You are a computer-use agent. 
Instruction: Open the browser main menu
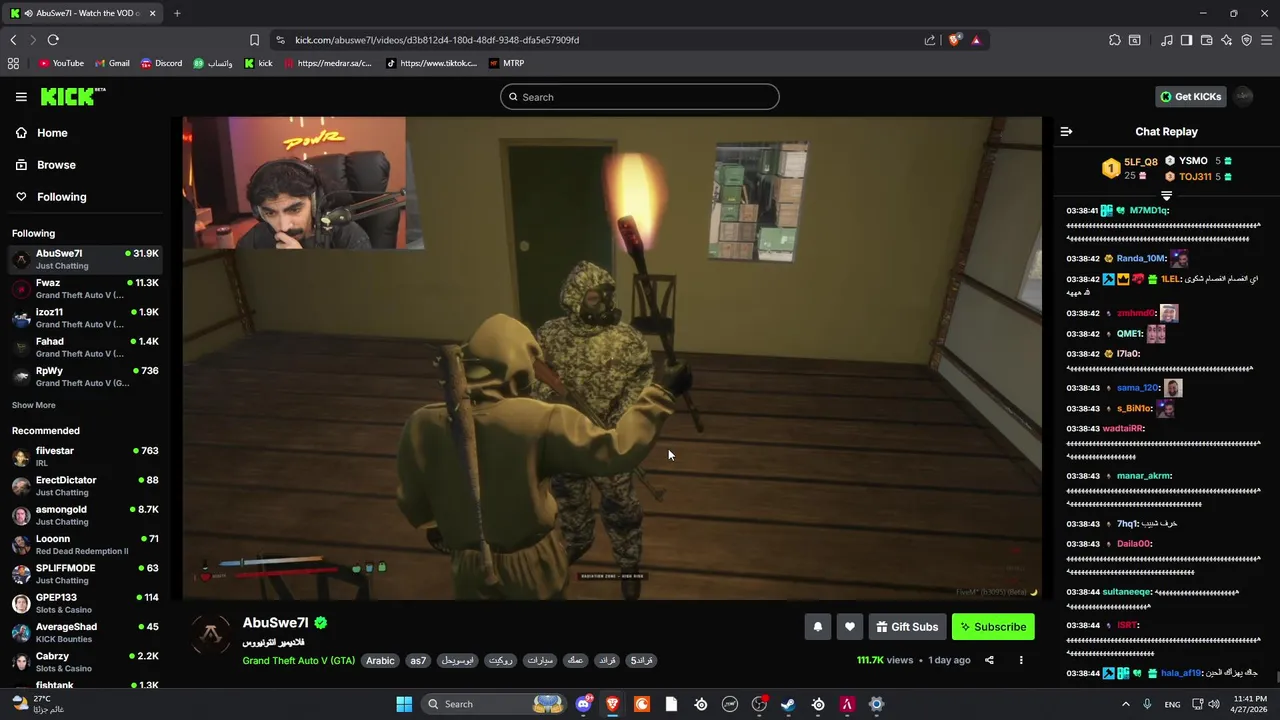pos(1268,40)
